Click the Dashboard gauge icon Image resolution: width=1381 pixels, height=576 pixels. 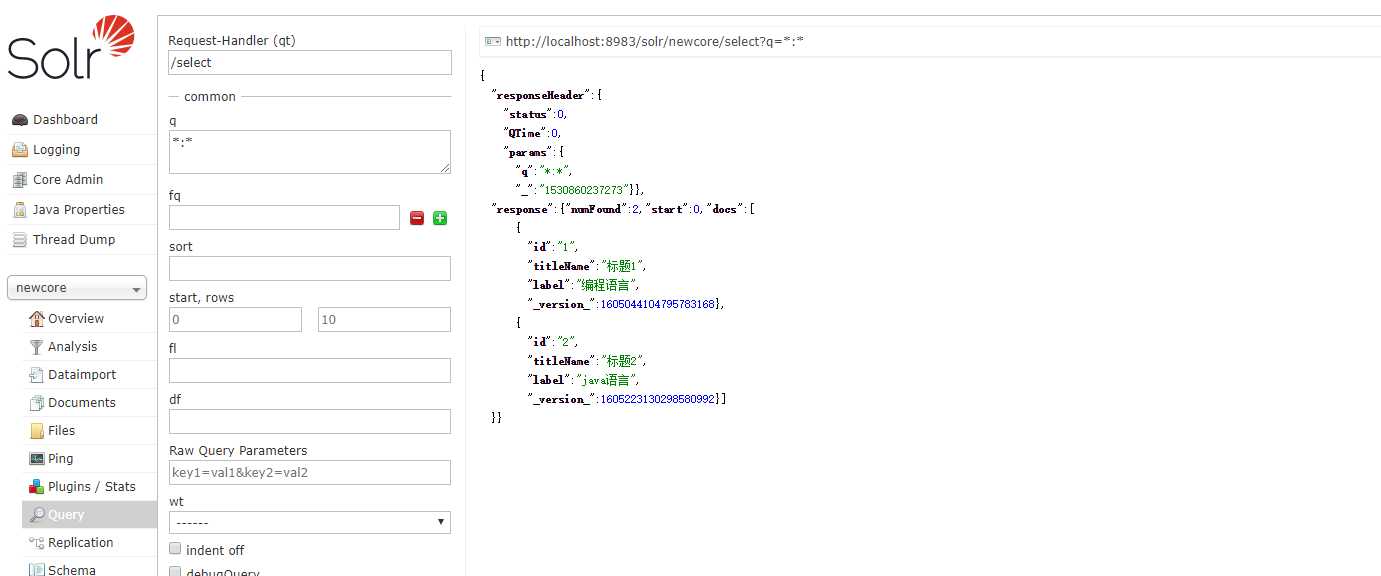[x=20, y=120]
